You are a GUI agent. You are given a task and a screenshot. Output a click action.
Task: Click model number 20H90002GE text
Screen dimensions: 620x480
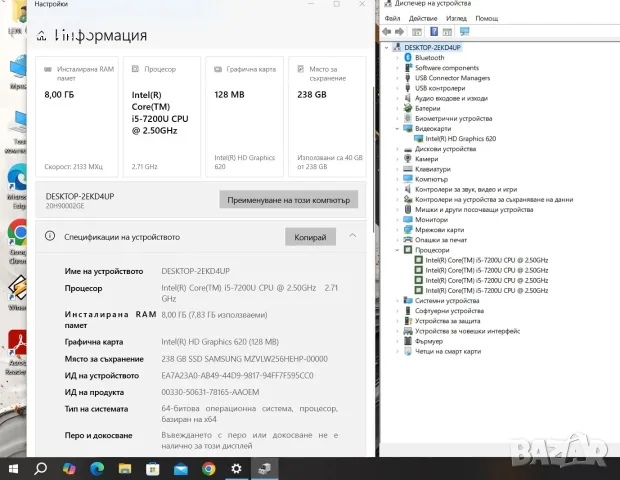click(65, 206)
